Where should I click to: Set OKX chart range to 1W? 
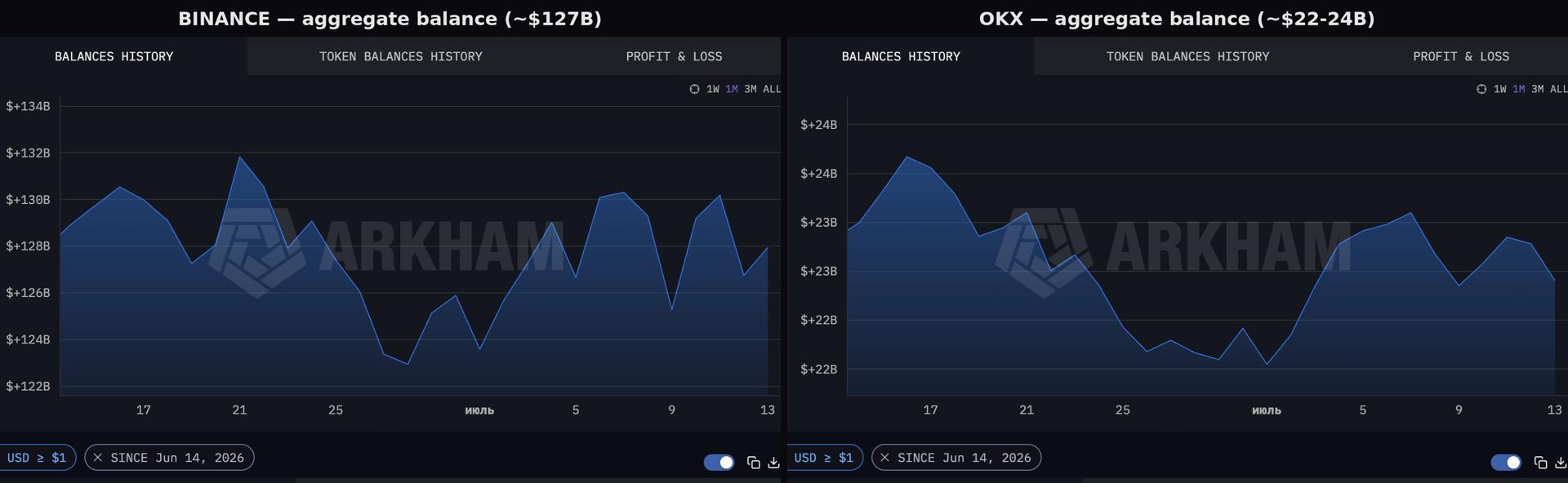pyautogui.click(x=1500, y=89)
